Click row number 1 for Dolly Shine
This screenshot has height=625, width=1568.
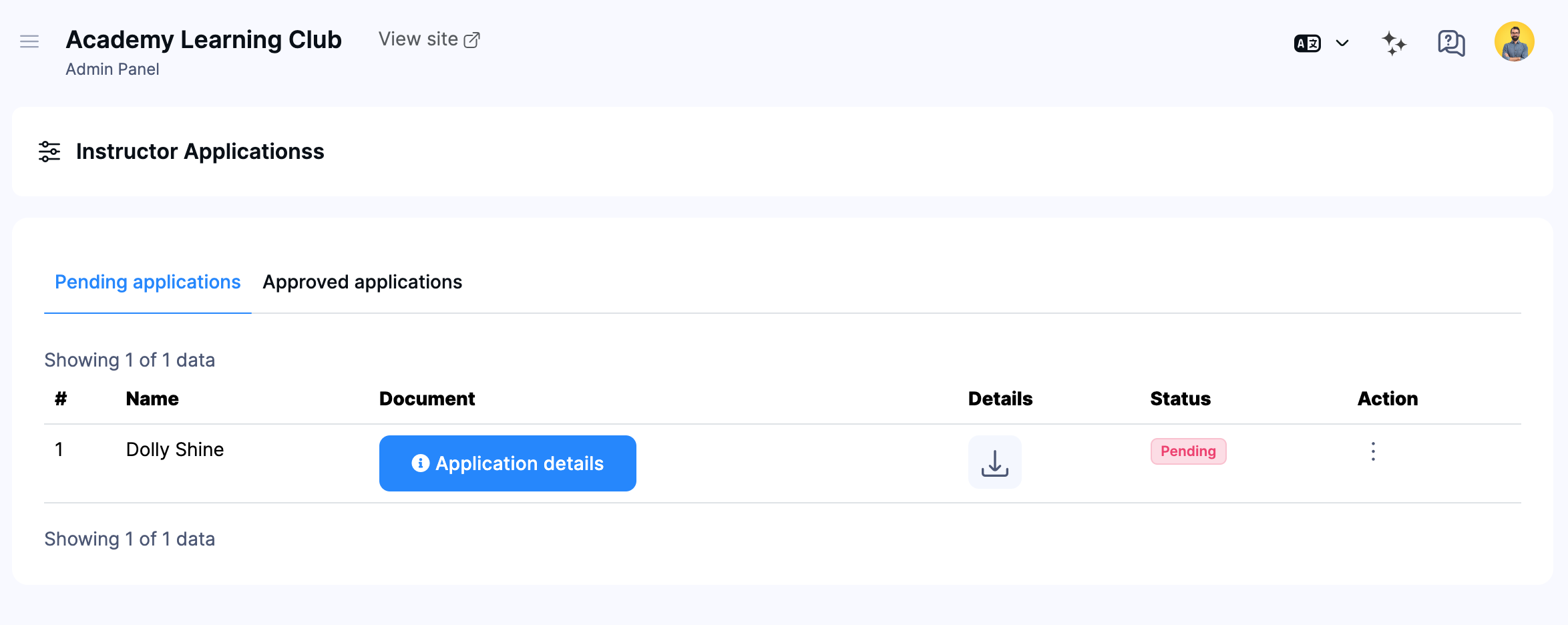pyautogui.click(x=59, y=449)
